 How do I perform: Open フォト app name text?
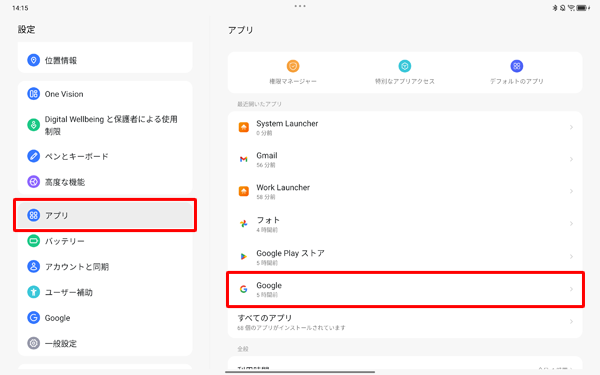pos(268,220)
